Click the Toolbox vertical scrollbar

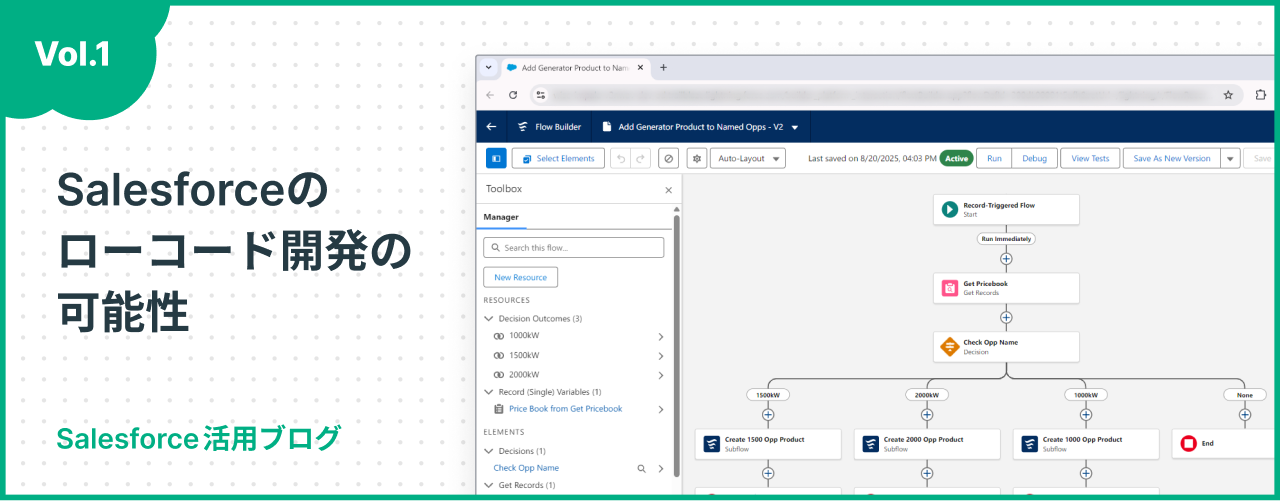677,345
